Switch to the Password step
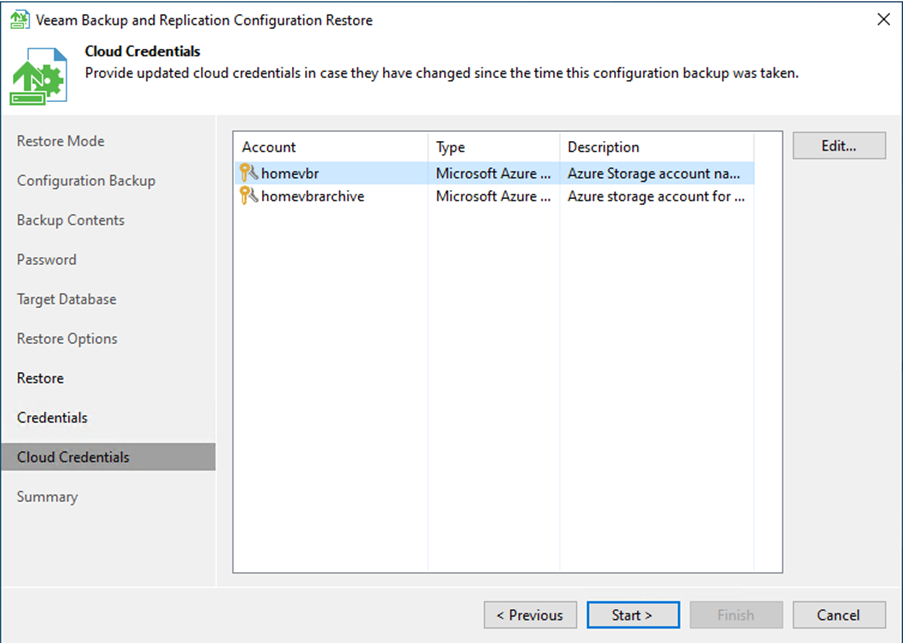Screen dimensions: 903x643 tap(47, 260)
